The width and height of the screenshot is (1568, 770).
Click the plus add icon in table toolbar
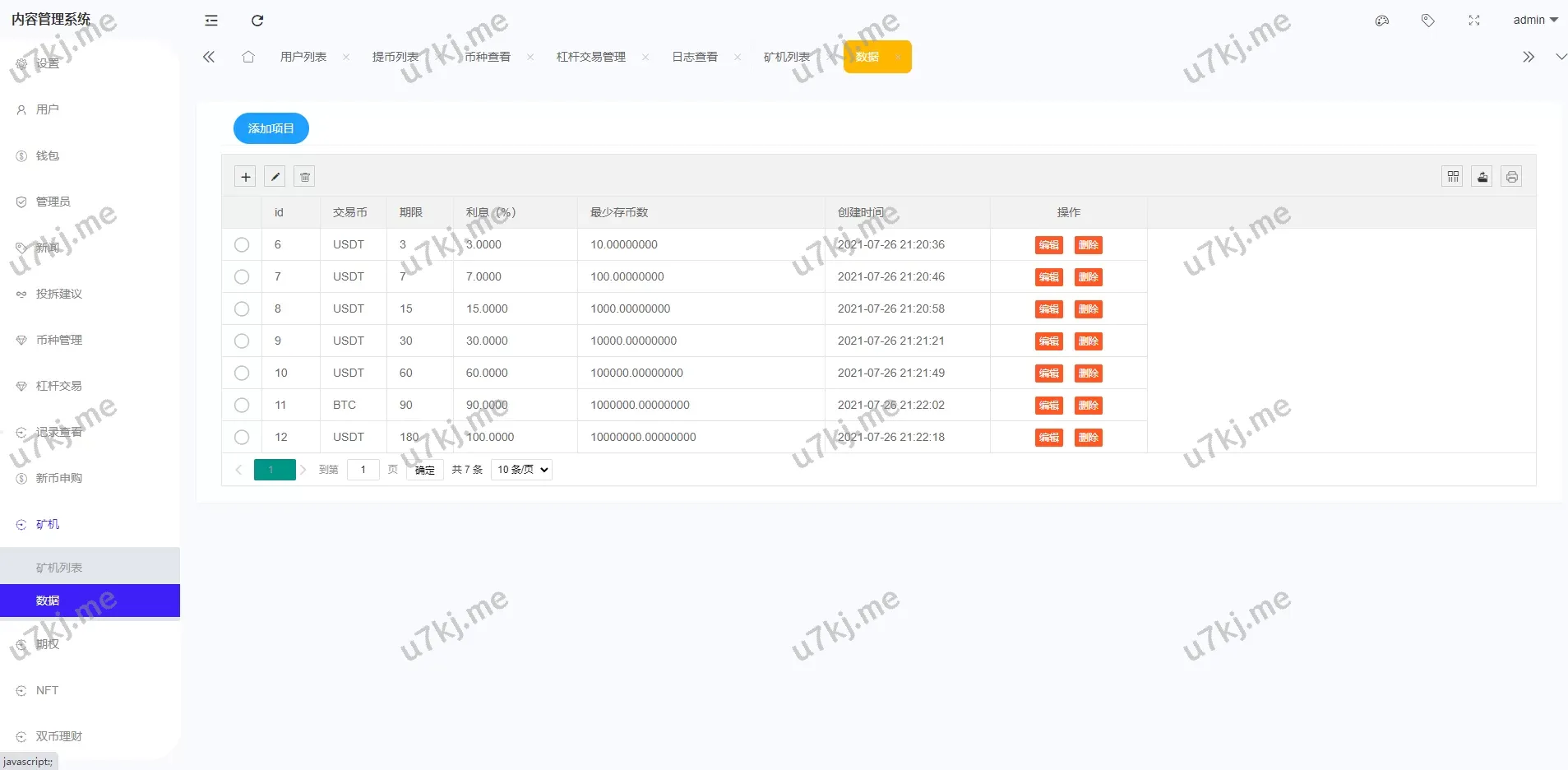pos(245,177)
